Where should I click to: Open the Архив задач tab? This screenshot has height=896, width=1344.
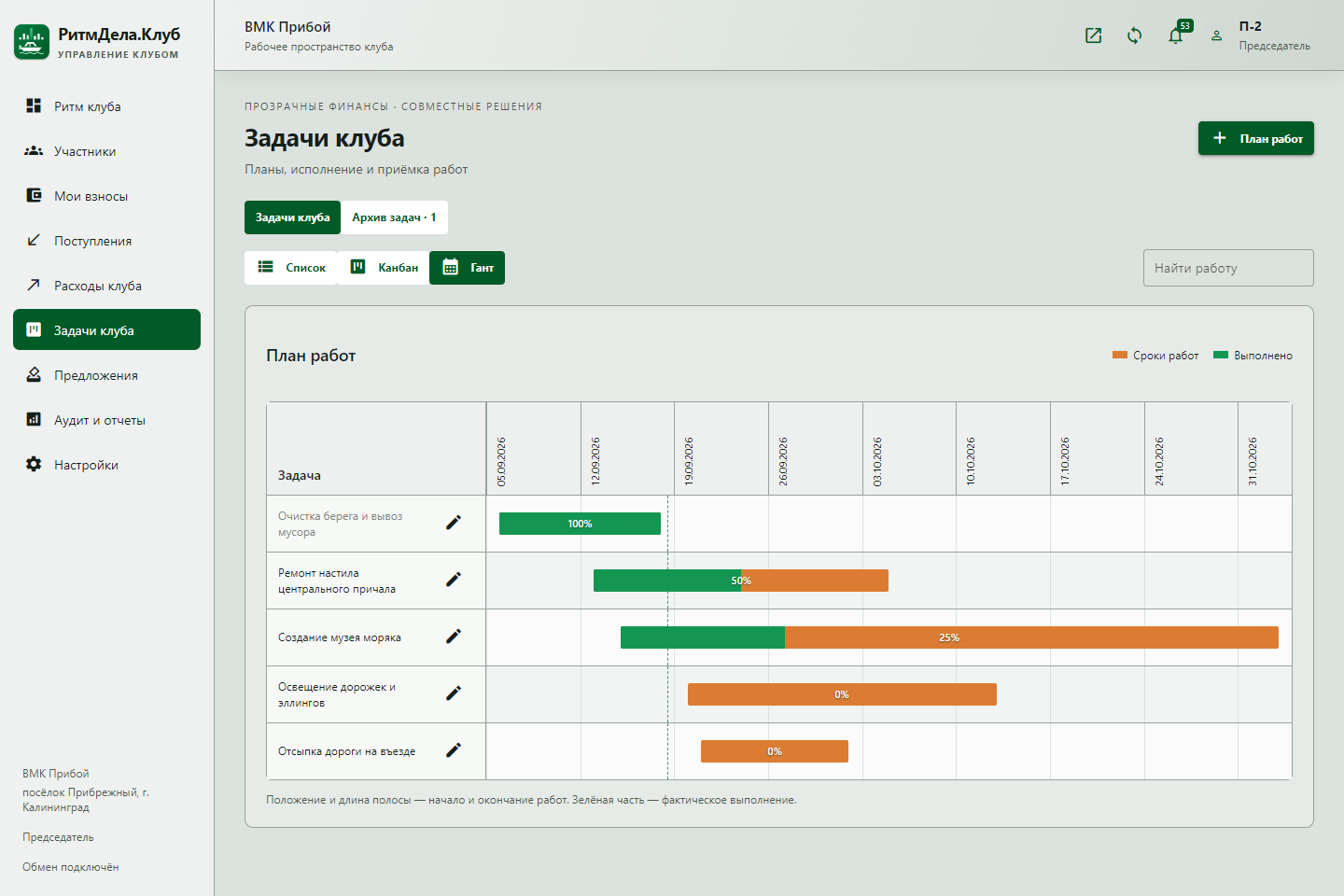[394, 217]
